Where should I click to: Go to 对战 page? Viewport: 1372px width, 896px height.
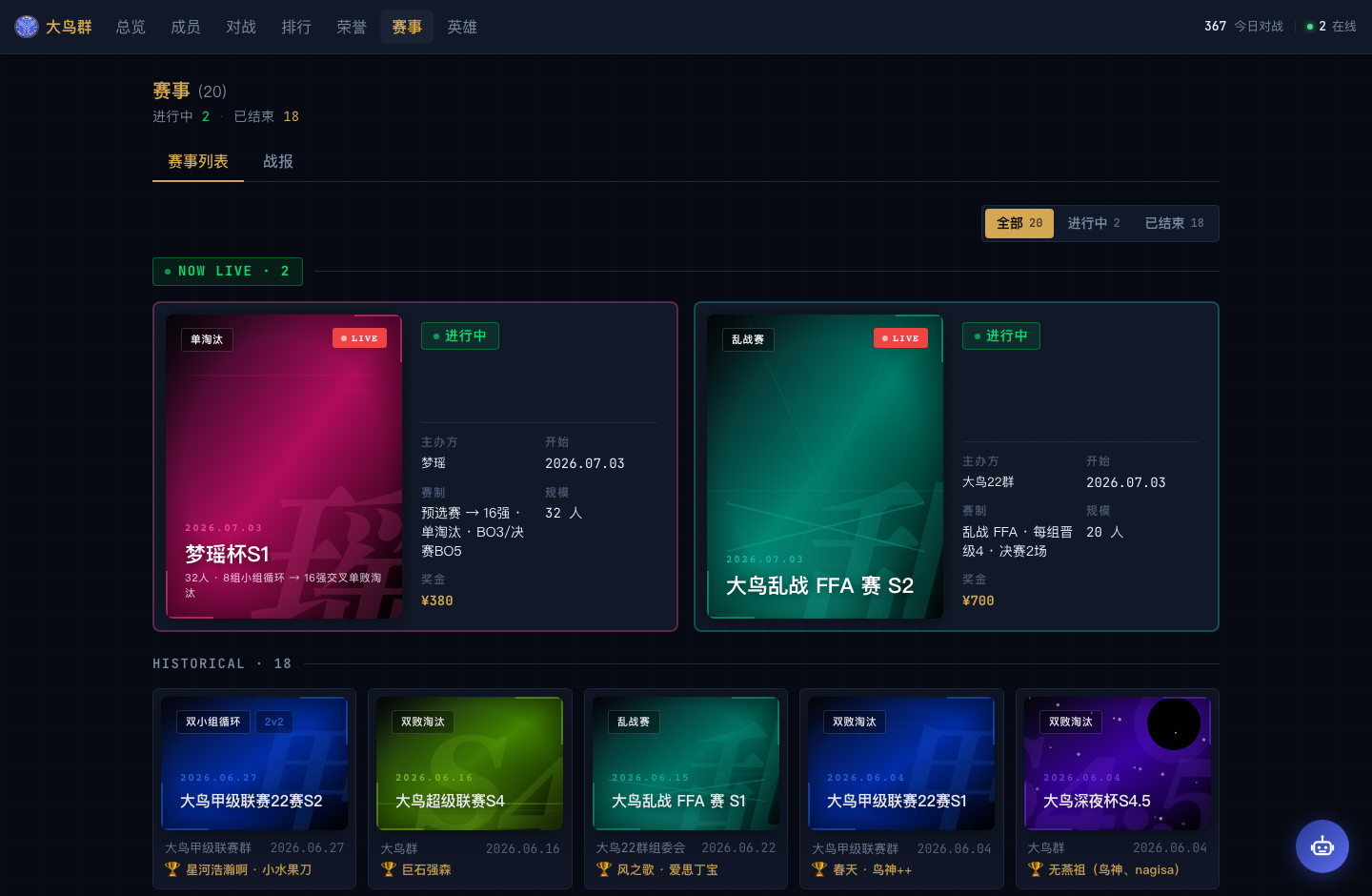click(x=241, y=27)
